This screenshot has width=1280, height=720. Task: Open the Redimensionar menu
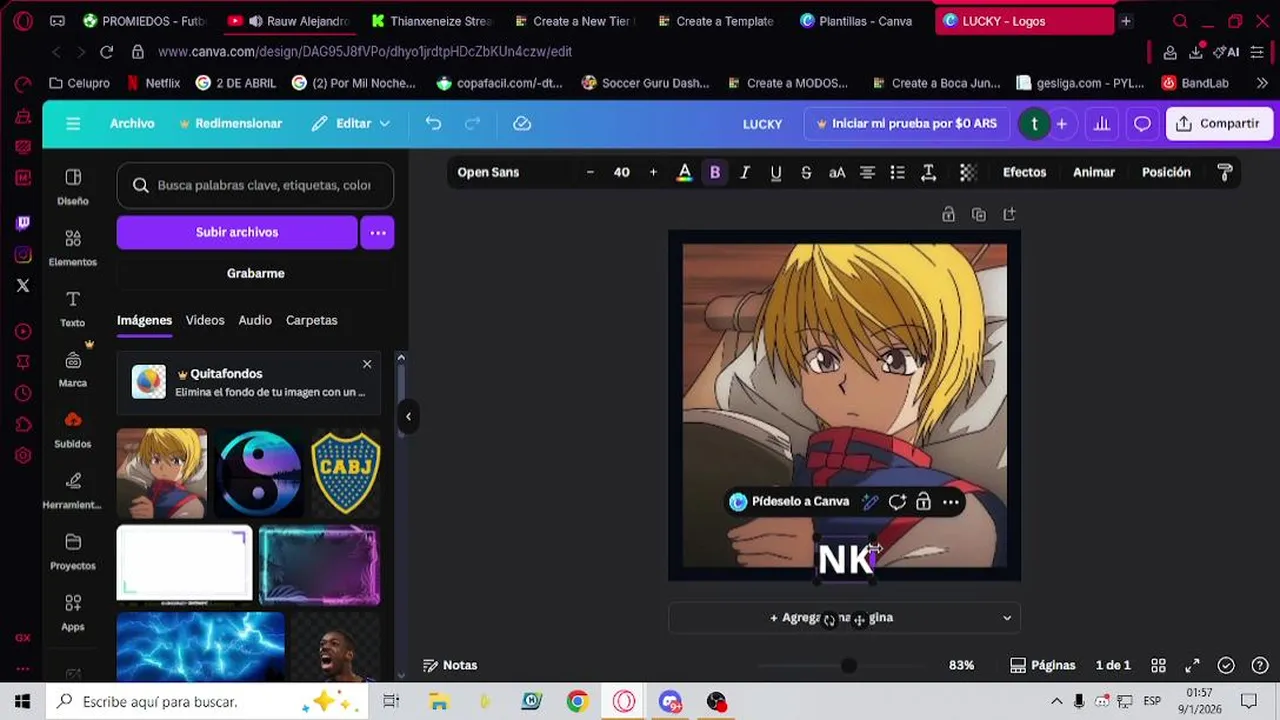point(230,124)
